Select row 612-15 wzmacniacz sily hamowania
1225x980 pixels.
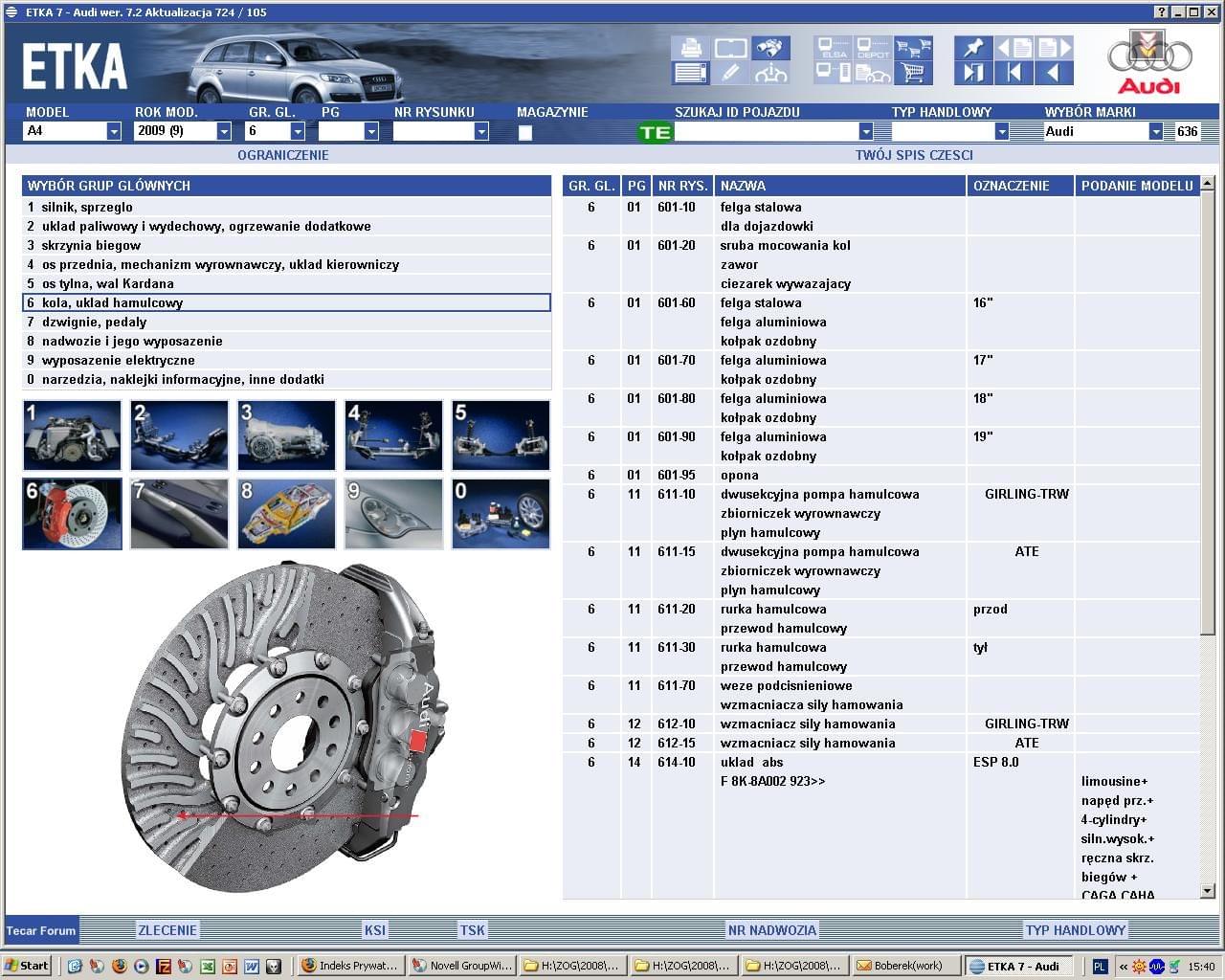coord(880,743)
